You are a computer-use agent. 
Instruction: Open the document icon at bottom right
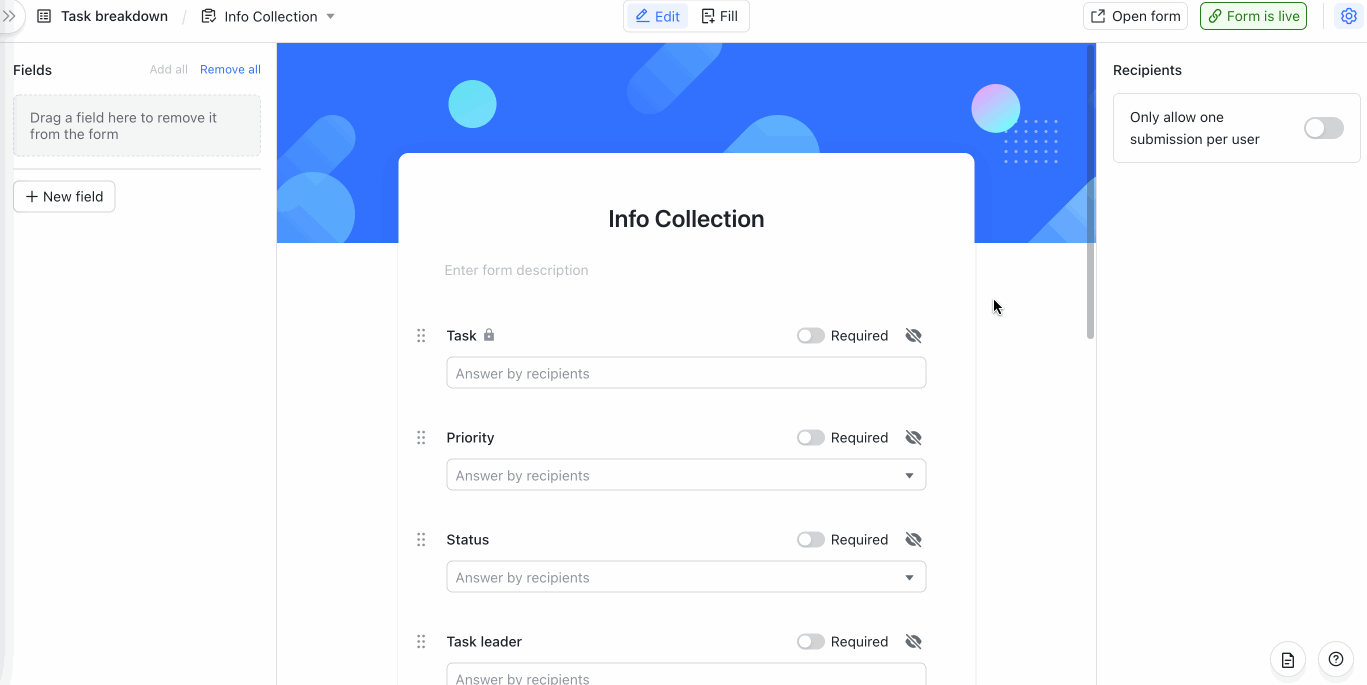point(1288,660)
